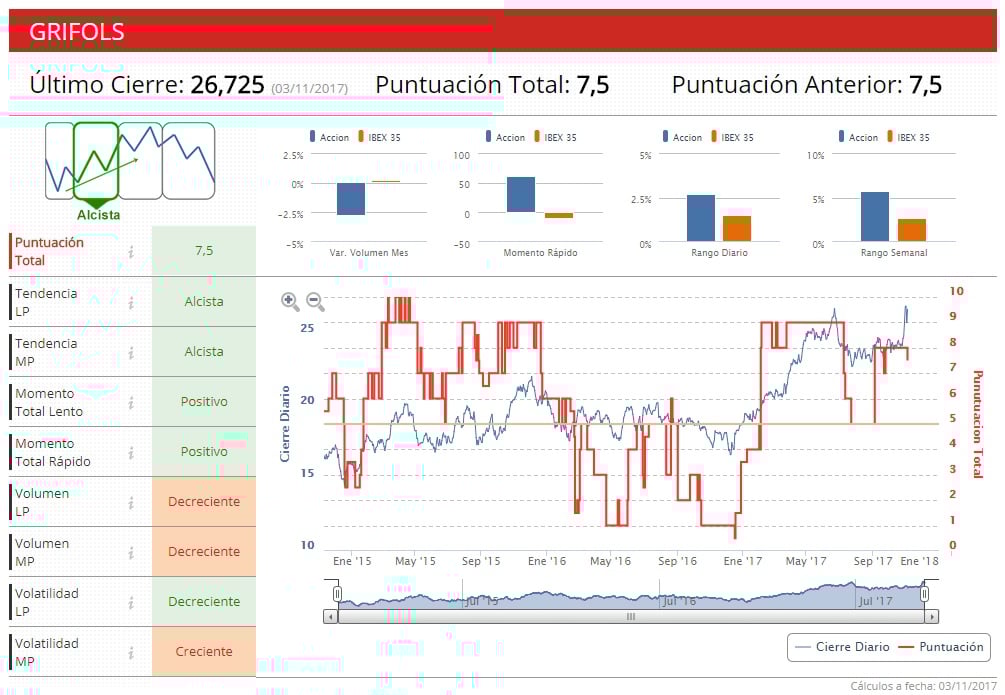The width and height of the screenshot is (1005, 695).
Task: Click the Rango Semanal chart caption
Action: (x=894, y=253)
